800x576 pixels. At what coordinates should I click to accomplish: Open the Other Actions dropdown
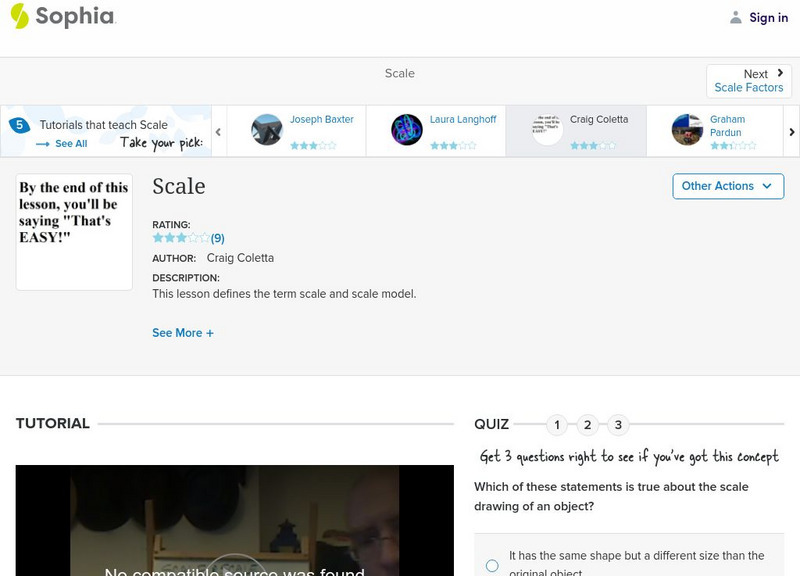727,186
